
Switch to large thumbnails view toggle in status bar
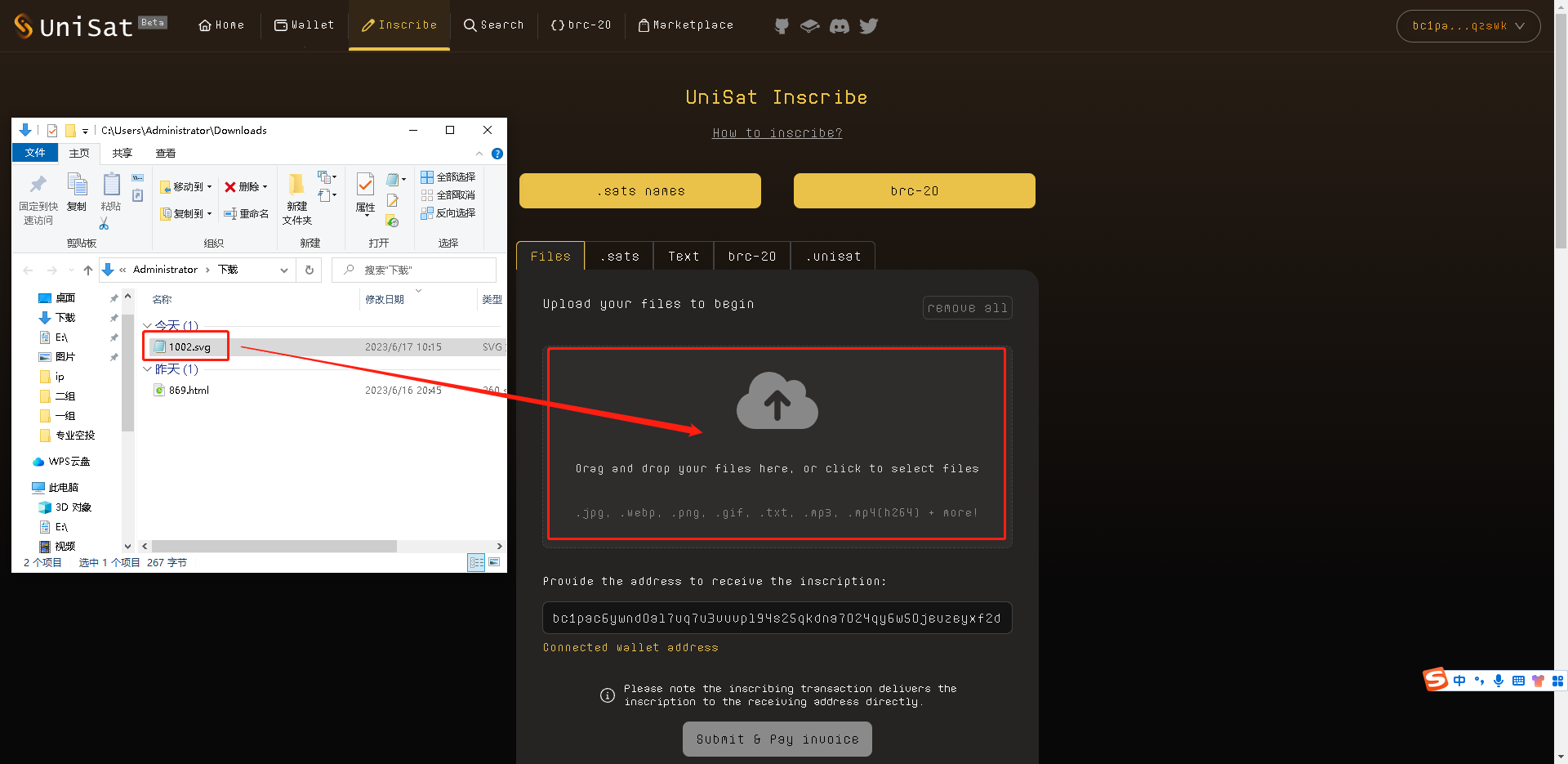click(x=494, y=562)
